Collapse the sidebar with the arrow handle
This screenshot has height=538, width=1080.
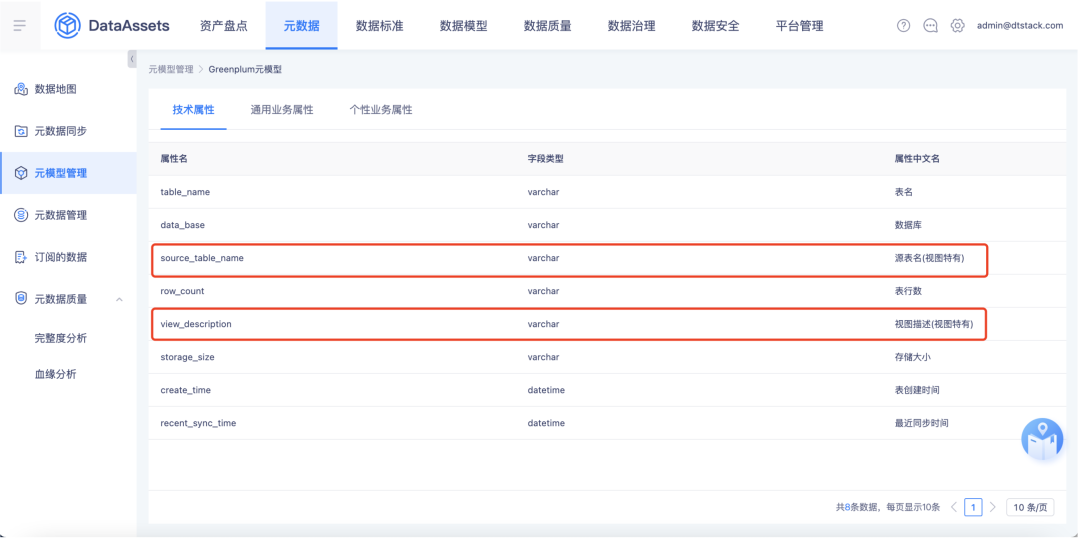click(x=132, y=59)
